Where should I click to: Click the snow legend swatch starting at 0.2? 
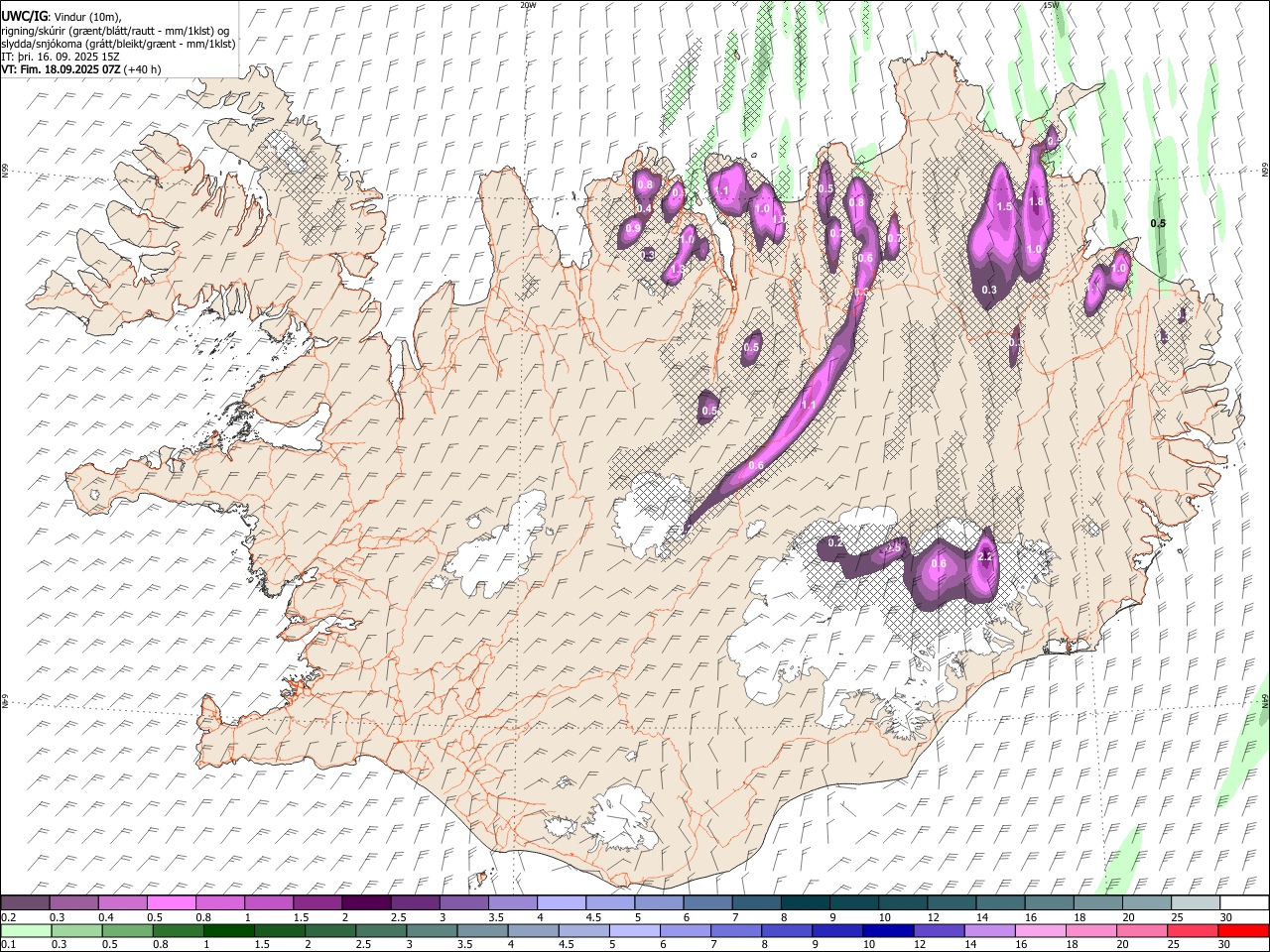[x=26, y=902]
